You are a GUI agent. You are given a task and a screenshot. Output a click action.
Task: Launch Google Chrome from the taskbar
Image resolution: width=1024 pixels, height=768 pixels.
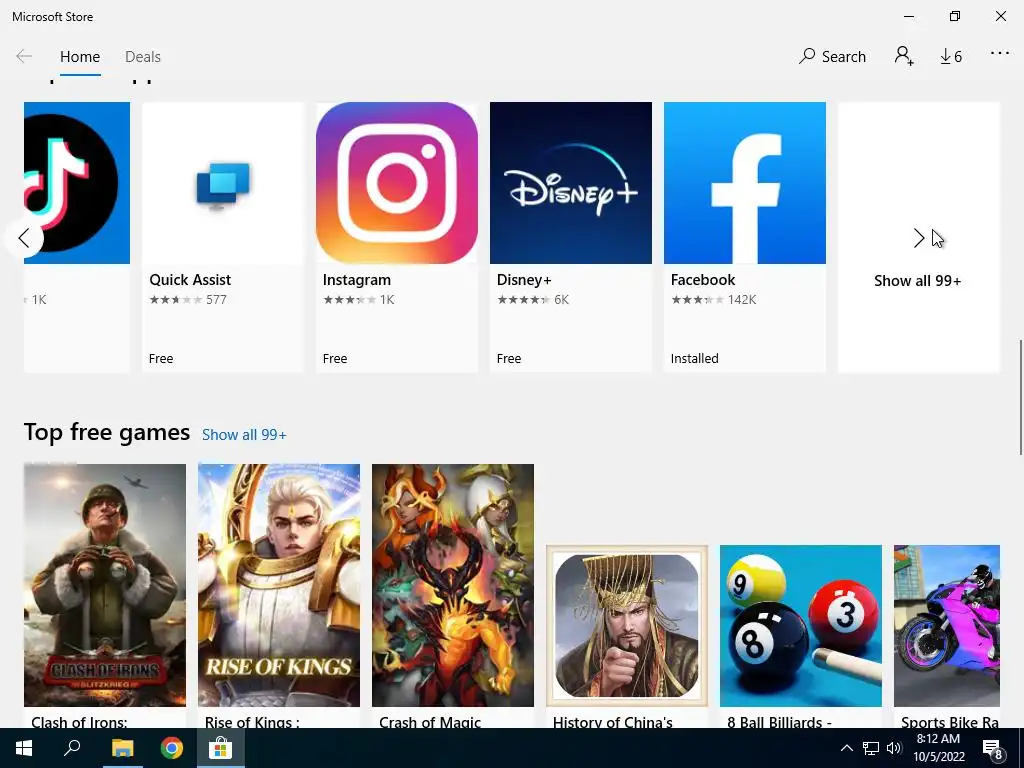click(x=172, y=748)
